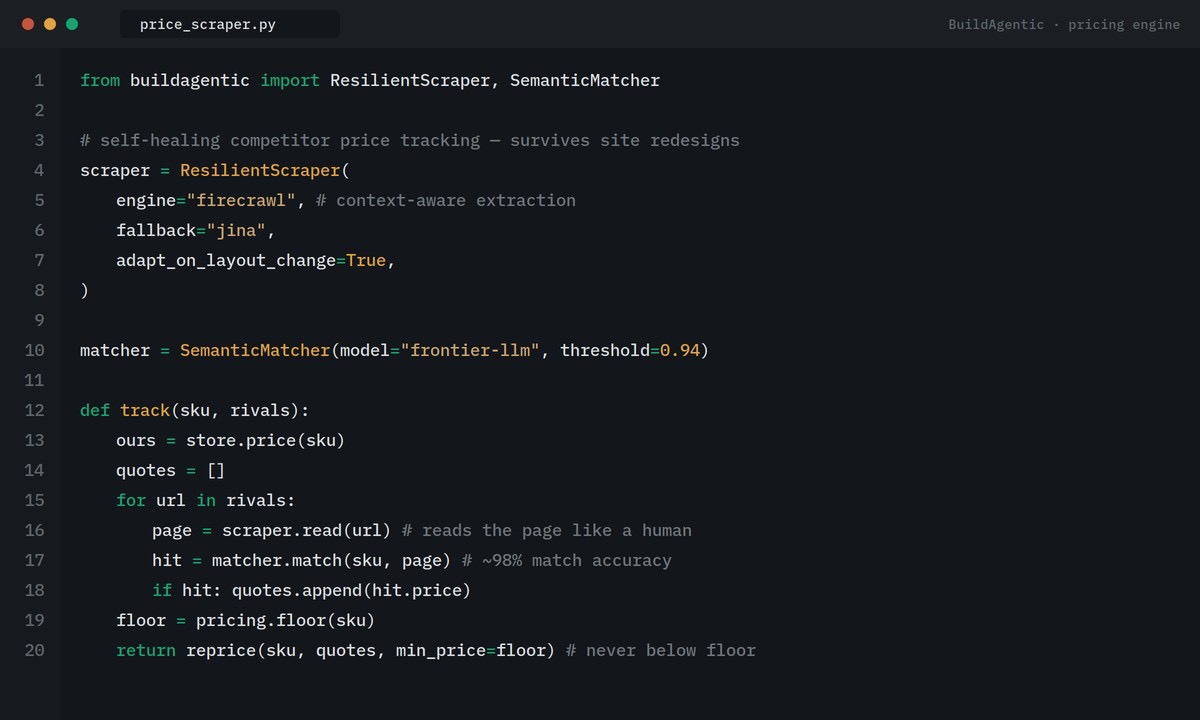Click the "firecrawl" string
The width and height of the screenshot is (1200, 720).
(x=241, y=200)
